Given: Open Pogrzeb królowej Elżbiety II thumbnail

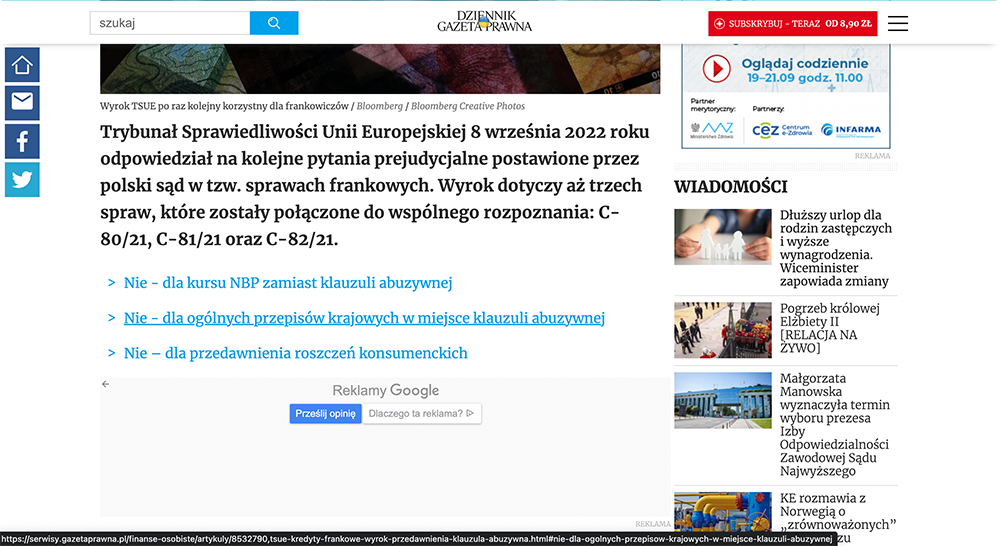Looking at the screenshot, I should [722, 330].
